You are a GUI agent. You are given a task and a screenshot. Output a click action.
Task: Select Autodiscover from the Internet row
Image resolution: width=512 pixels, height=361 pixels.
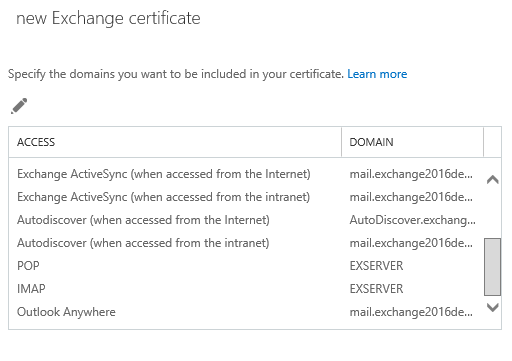tap(246, 220)
